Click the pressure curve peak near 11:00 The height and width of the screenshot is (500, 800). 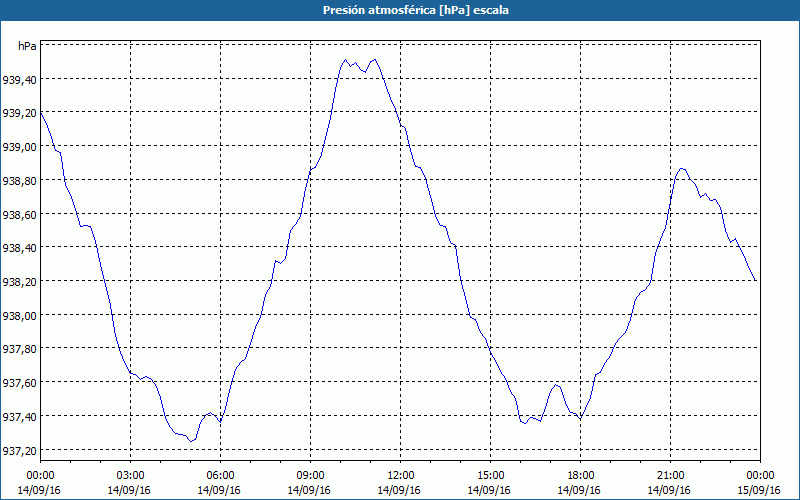click(x=374, y=60)
